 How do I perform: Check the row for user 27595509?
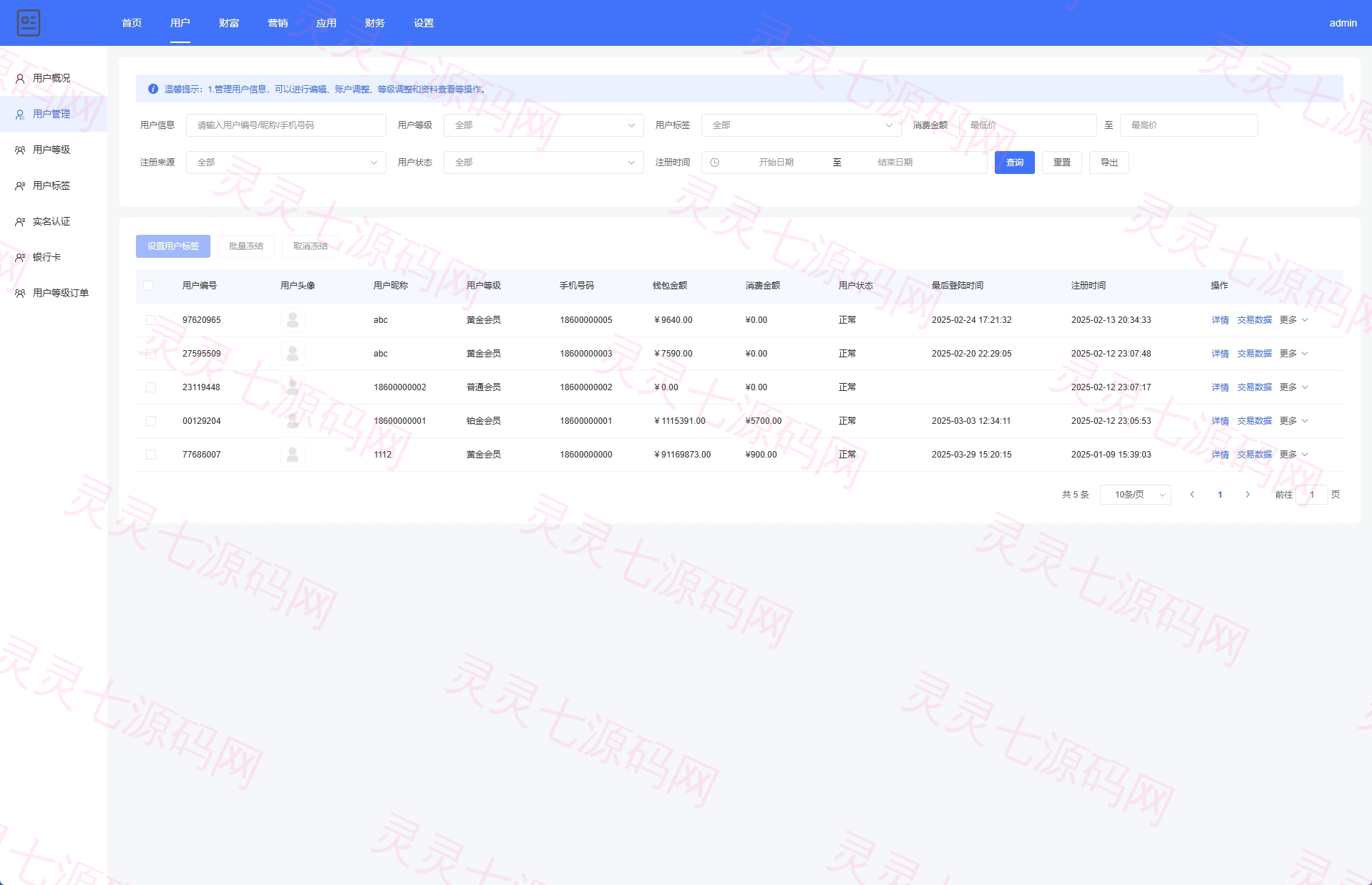point(151,354)
